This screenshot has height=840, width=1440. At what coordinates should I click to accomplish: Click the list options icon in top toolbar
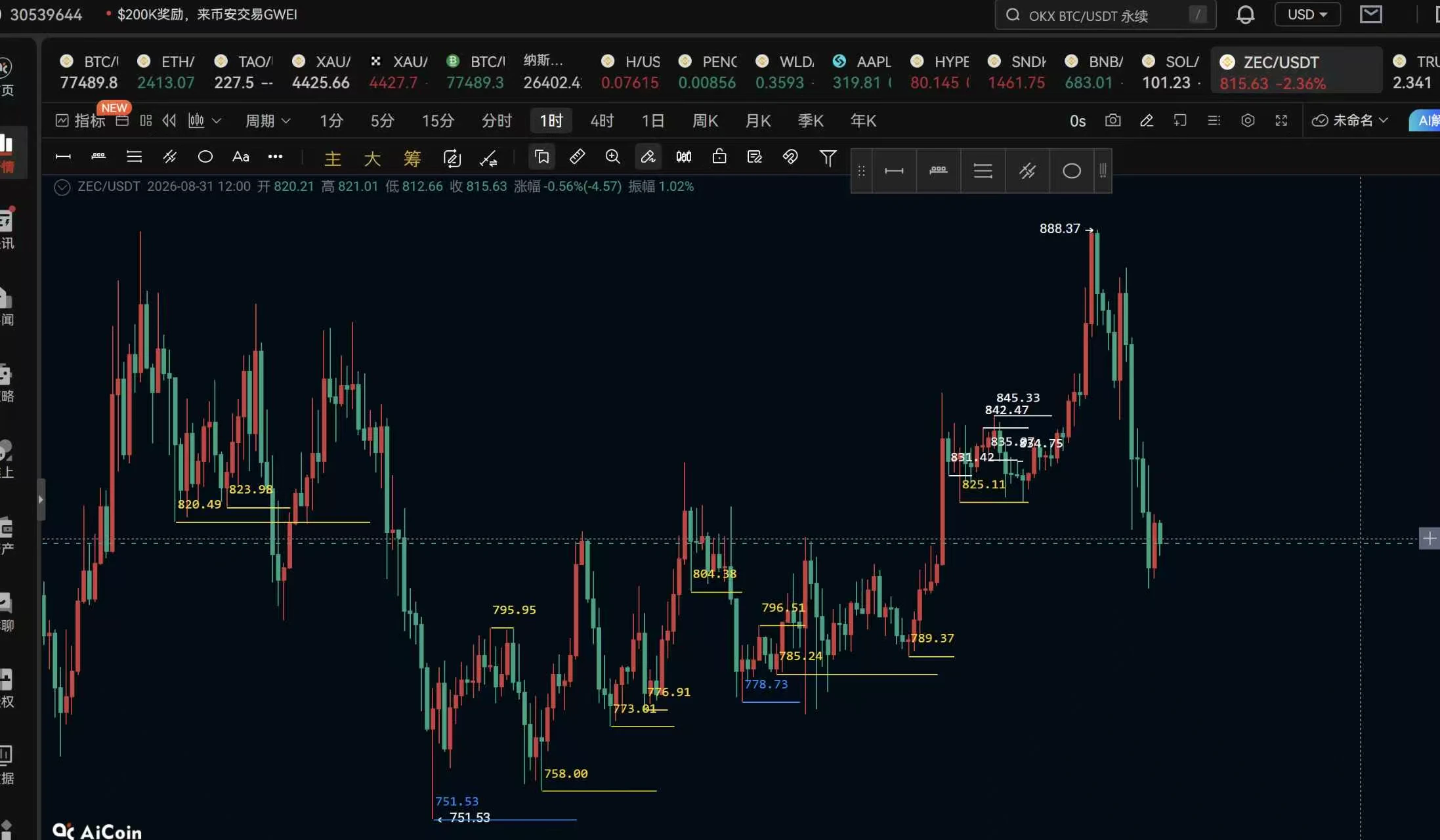pyautogui.click(x=1214, y=121)
